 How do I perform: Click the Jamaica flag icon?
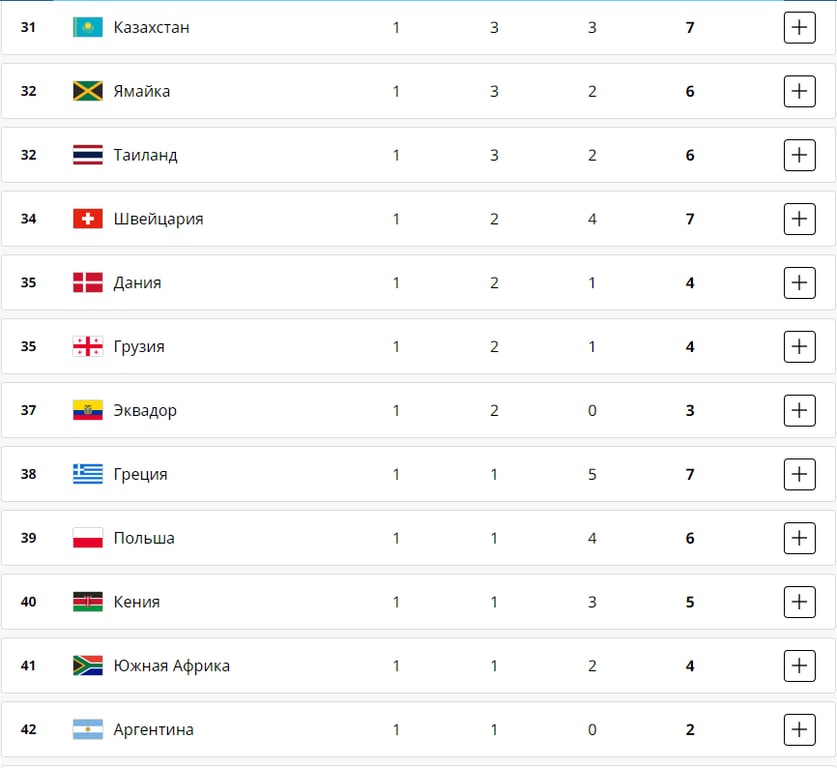88,91
